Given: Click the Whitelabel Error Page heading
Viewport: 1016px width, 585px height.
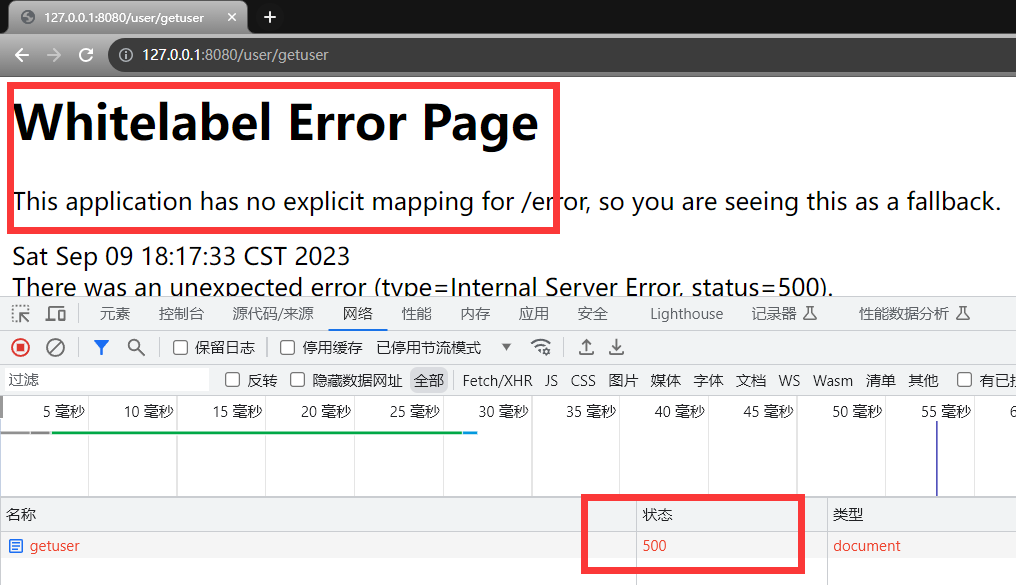Looking at the screenshot, I should point(276,123).
